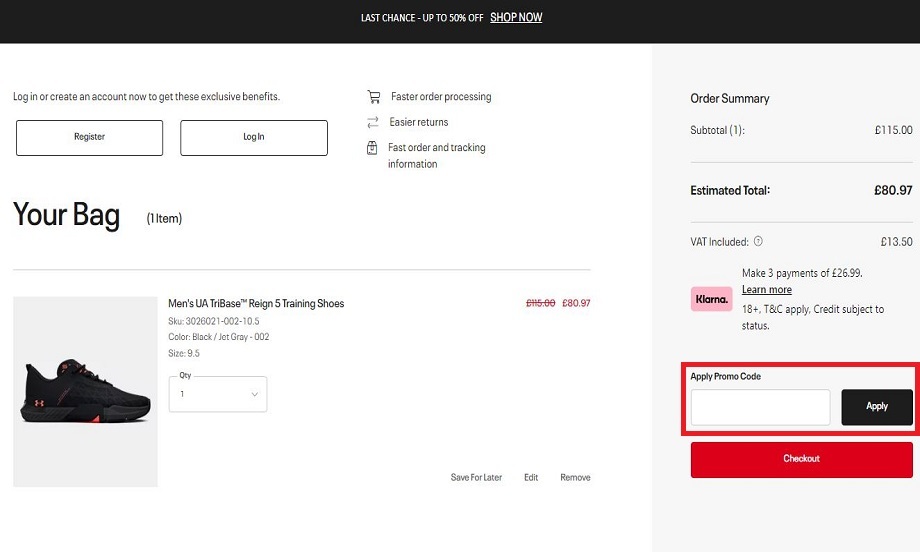This screenshot has height=552, width=920.
Task: Click Save For Later on the shoes
Action: point(476,478)
